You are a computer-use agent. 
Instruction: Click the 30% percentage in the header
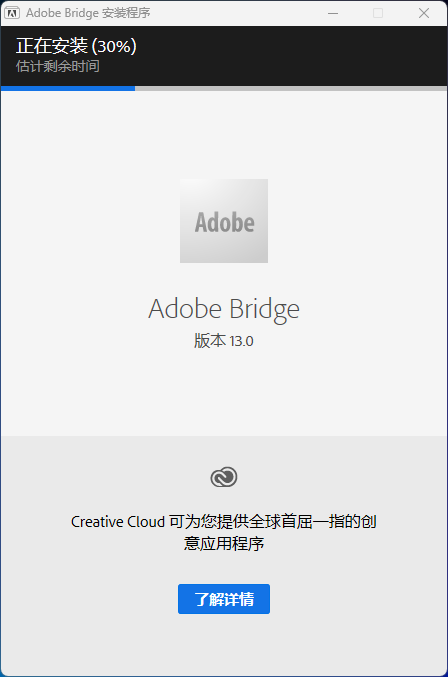click(x=114, y=46)
